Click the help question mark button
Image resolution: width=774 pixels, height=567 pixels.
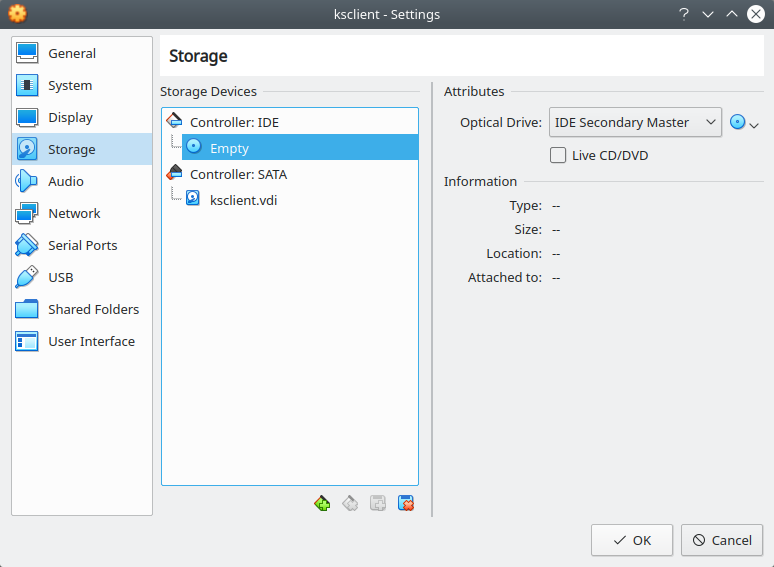coord(684,14)
